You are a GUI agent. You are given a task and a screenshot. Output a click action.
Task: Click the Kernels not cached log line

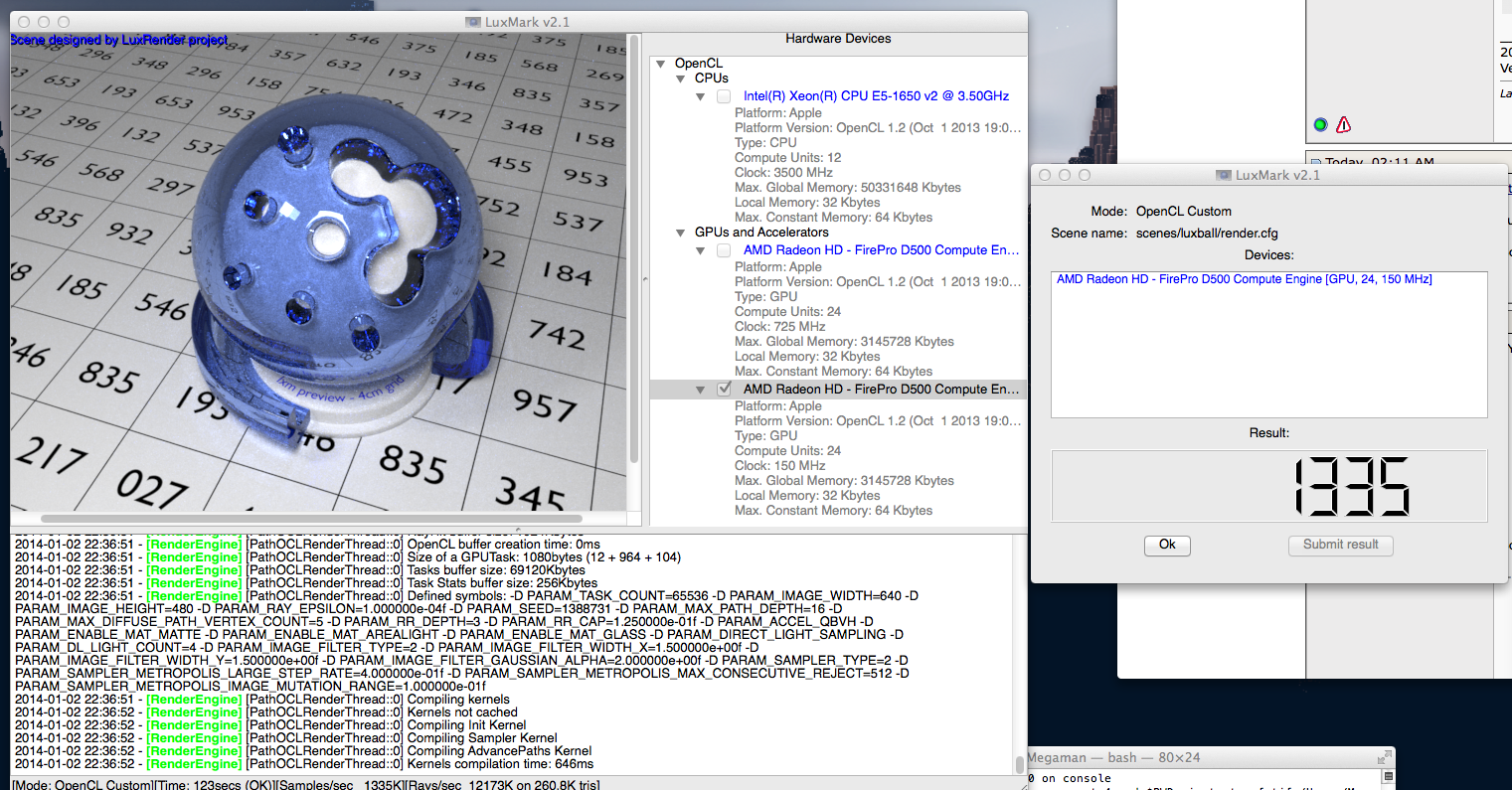point(266,712)
